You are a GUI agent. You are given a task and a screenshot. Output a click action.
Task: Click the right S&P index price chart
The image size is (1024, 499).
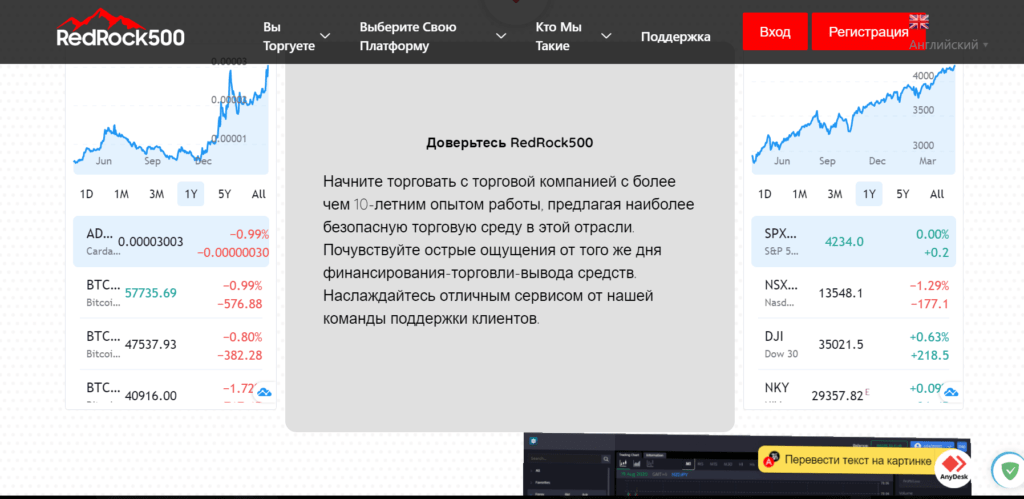[854, 120]
